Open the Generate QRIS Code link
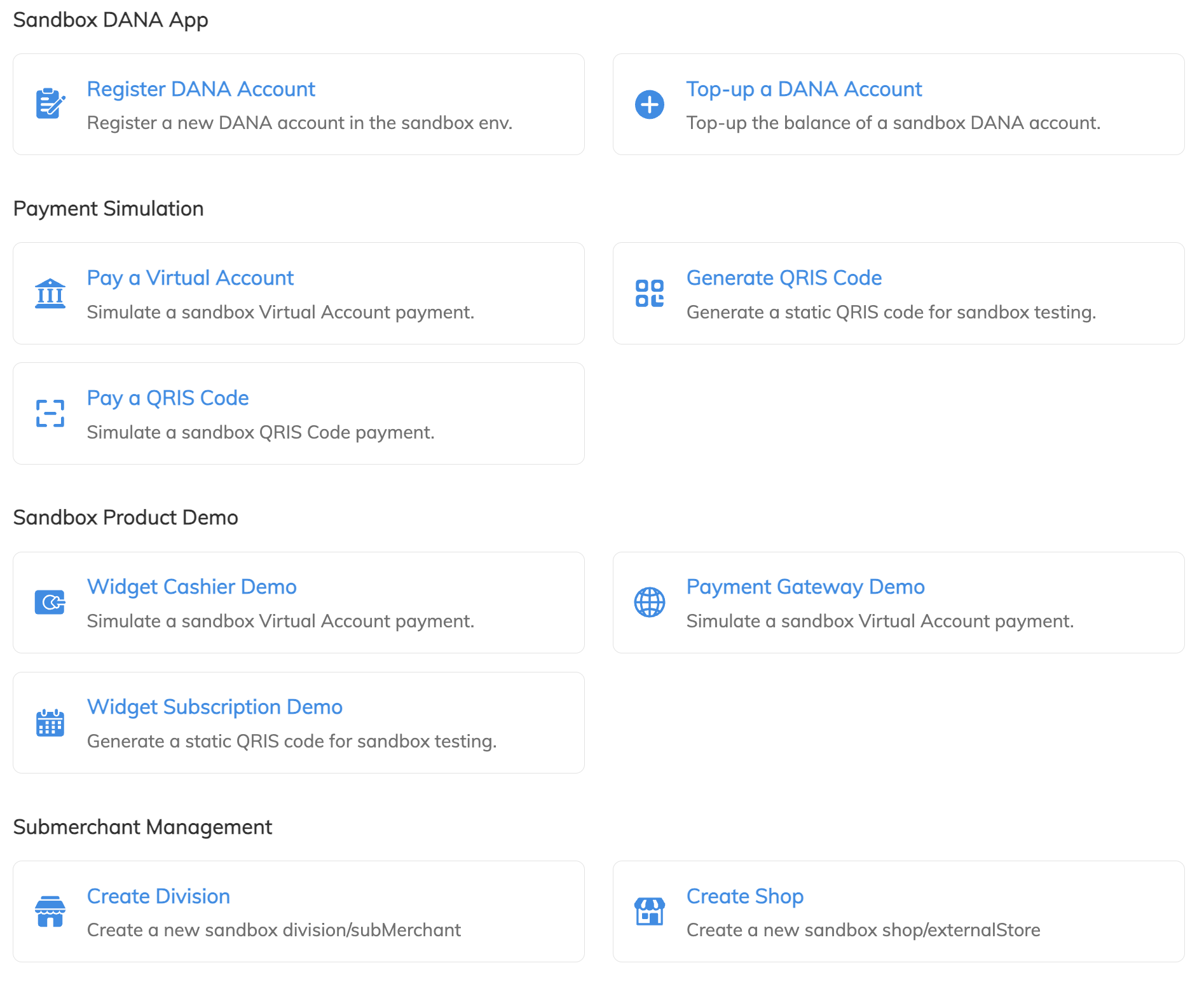The image size is (1204, 989). (x=784, y=278)
